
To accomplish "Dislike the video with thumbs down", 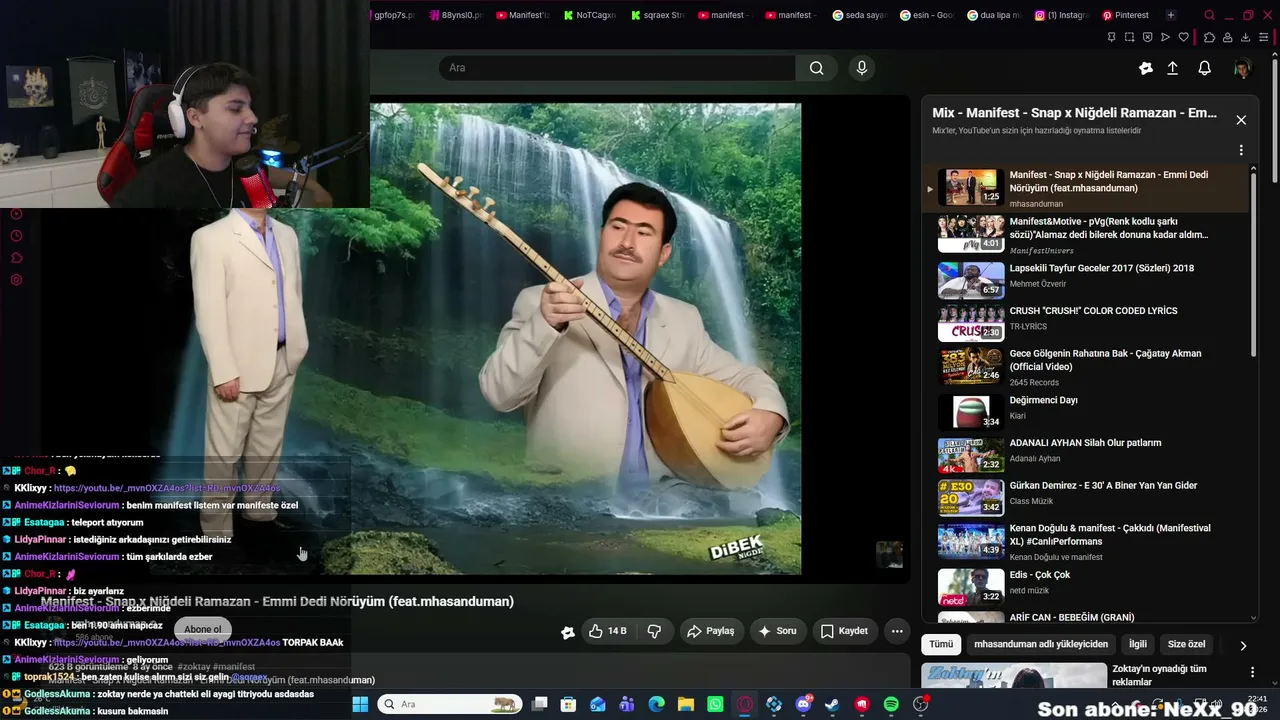I will click(655, 631).
